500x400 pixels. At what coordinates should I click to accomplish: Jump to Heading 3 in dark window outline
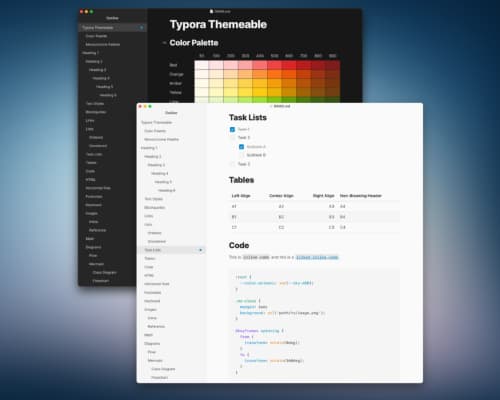(98, 70)
